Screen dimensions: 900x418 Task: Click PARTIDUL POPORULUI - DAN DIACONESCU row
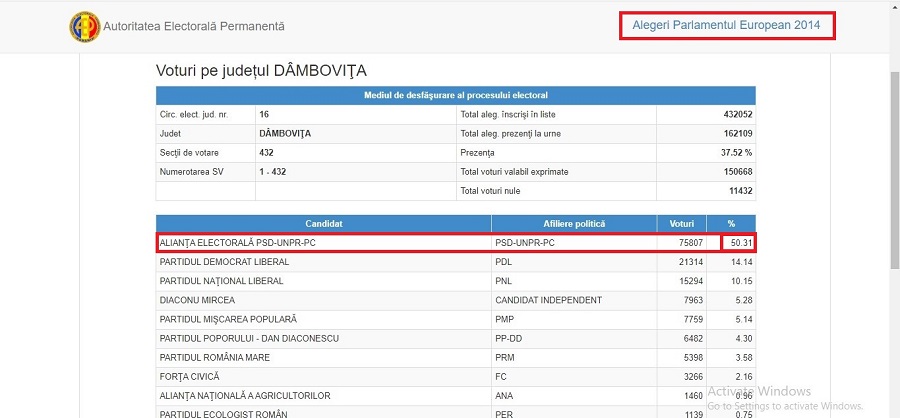[x=456, y=339]
